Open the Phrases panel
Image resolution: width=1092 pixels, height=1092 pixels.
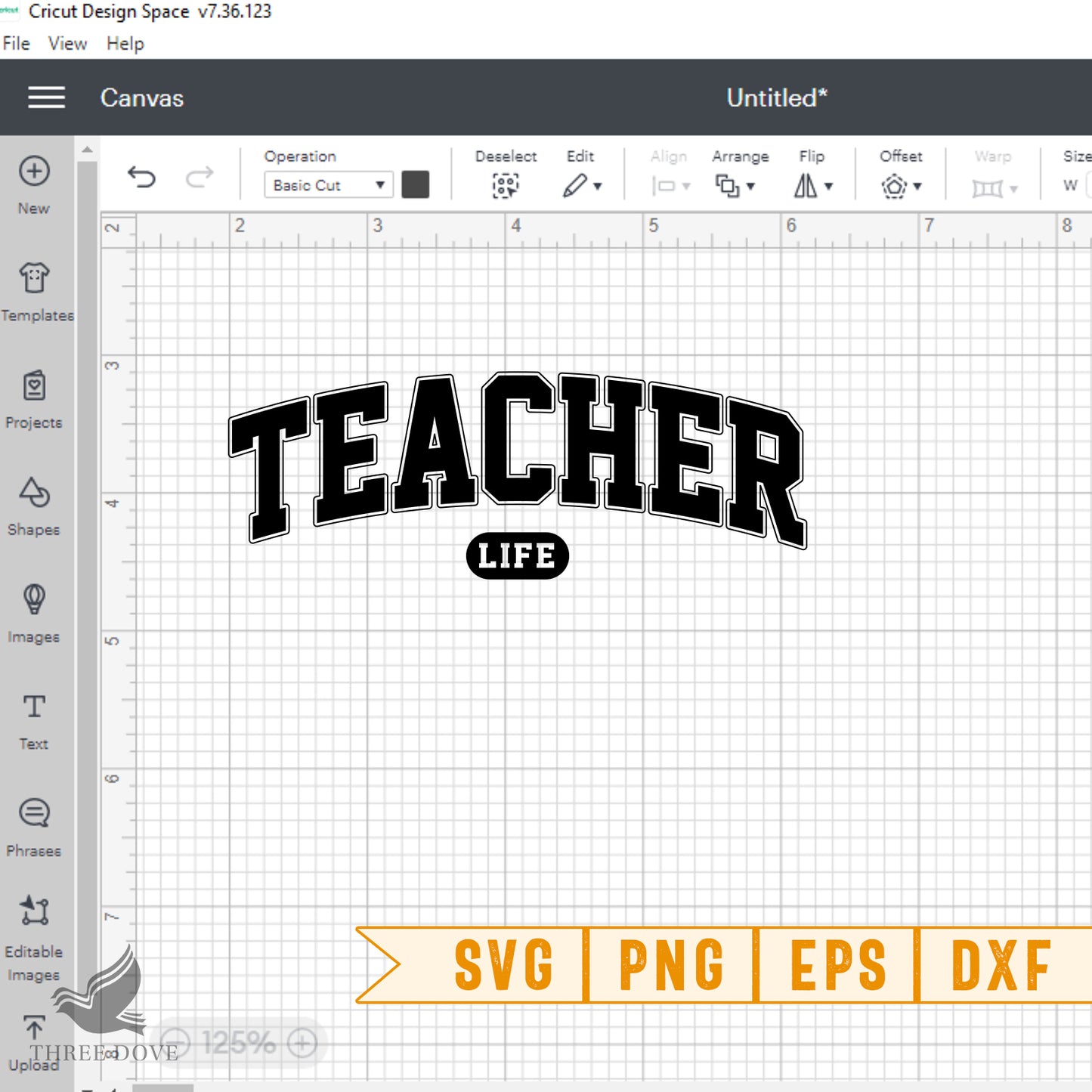34,829
